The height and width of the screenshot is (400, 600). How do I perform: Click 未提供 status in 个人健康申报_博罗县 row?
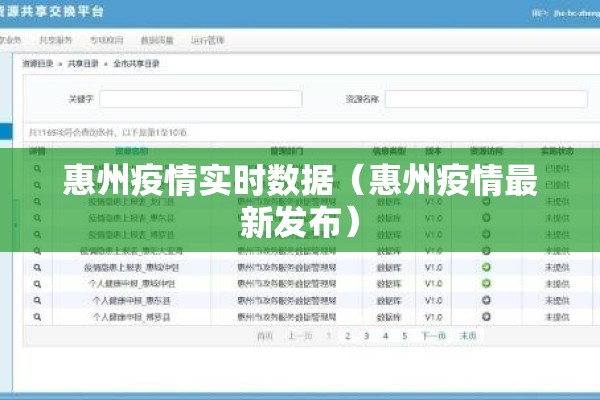point(557,317)
